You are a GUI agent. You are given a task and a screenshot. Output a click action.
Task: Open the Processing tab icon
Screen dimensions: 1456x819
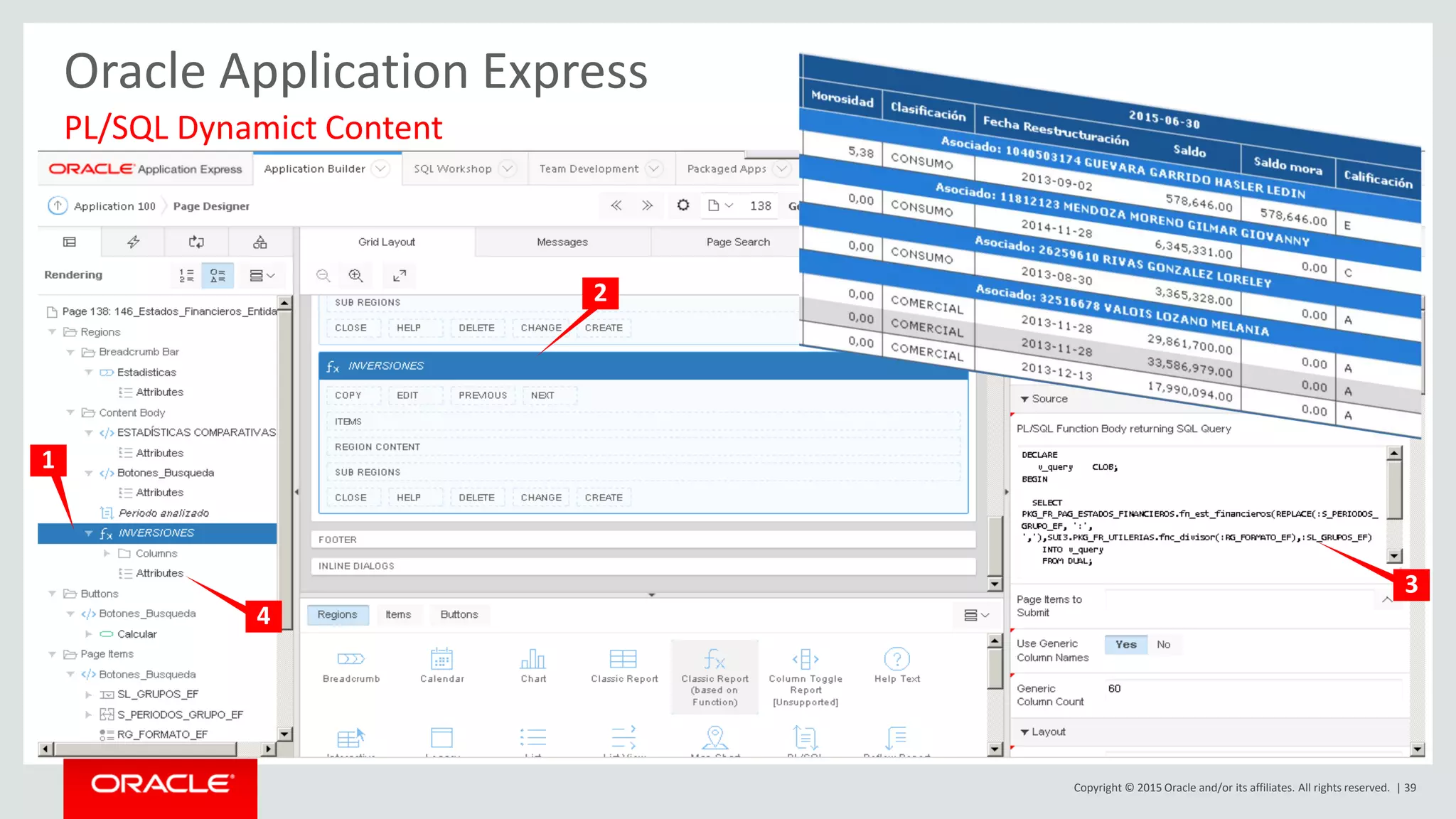(196, 242)
